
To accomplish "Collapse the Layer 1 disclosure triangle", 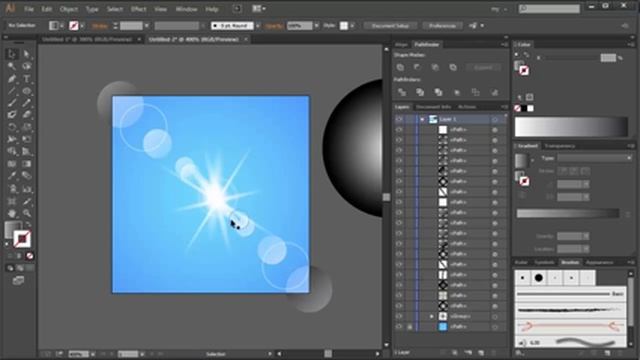I will (422, 119).
